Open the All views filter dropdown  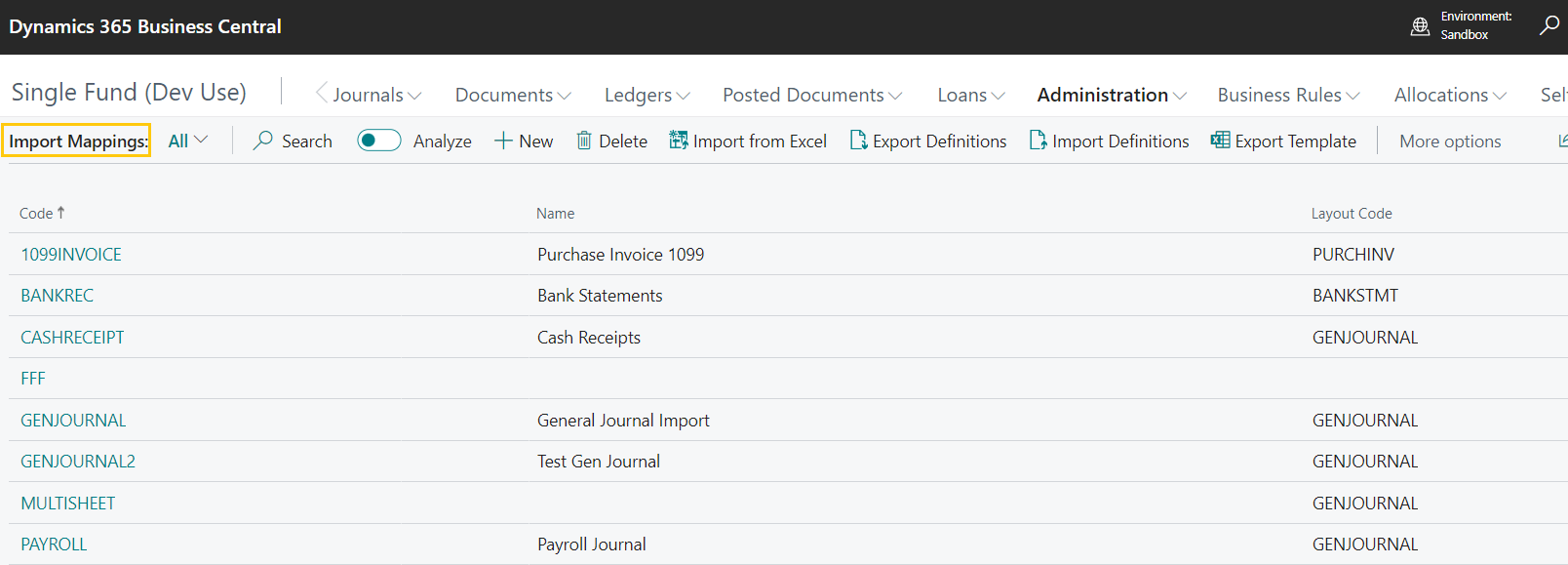pos(188,141)
